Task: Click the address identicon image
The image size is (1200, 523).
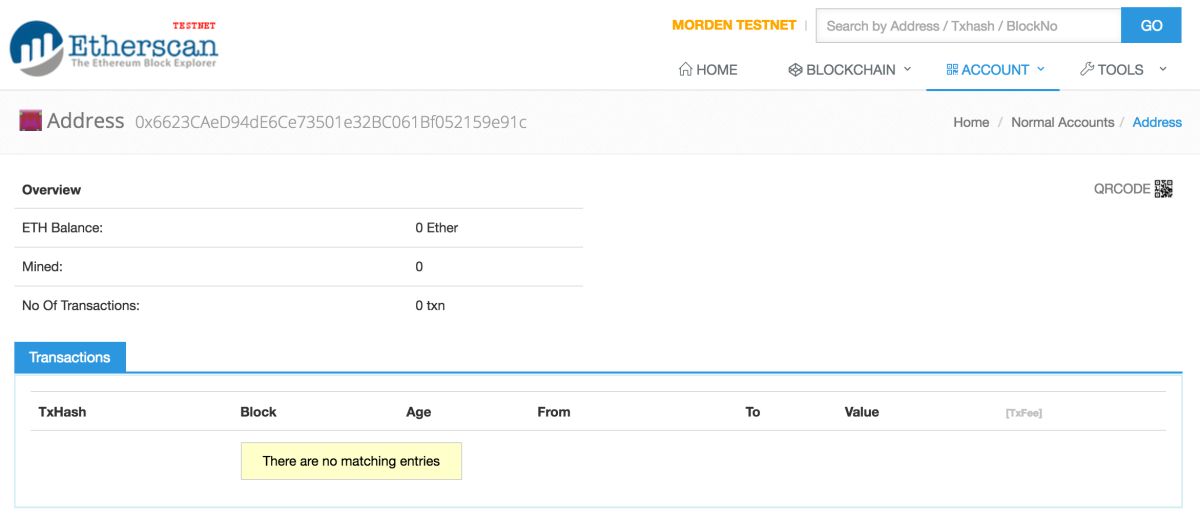Action: pos(30,121)
